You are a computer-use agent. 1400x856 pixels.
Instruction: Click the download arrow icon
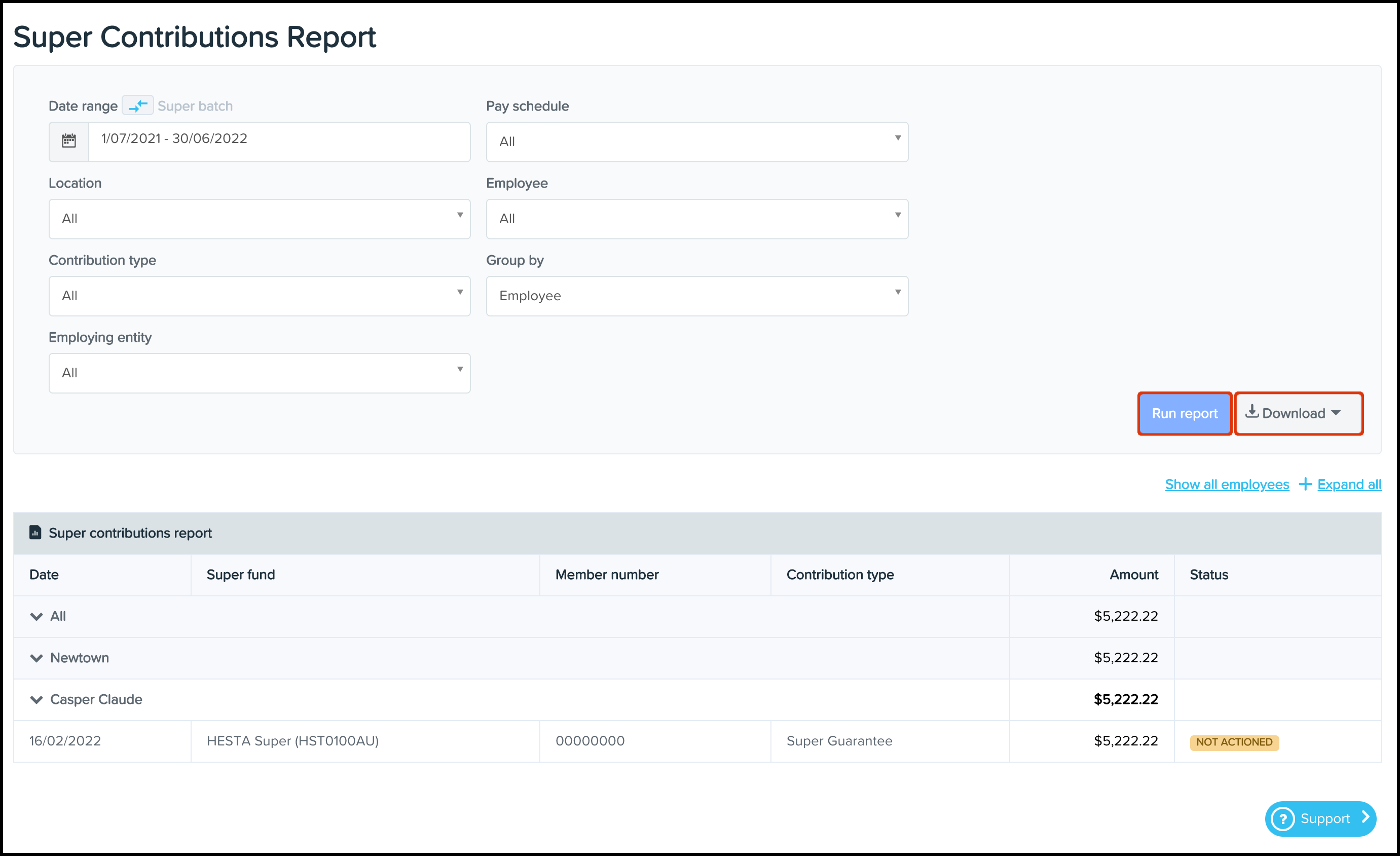(x=1251, y=412)
